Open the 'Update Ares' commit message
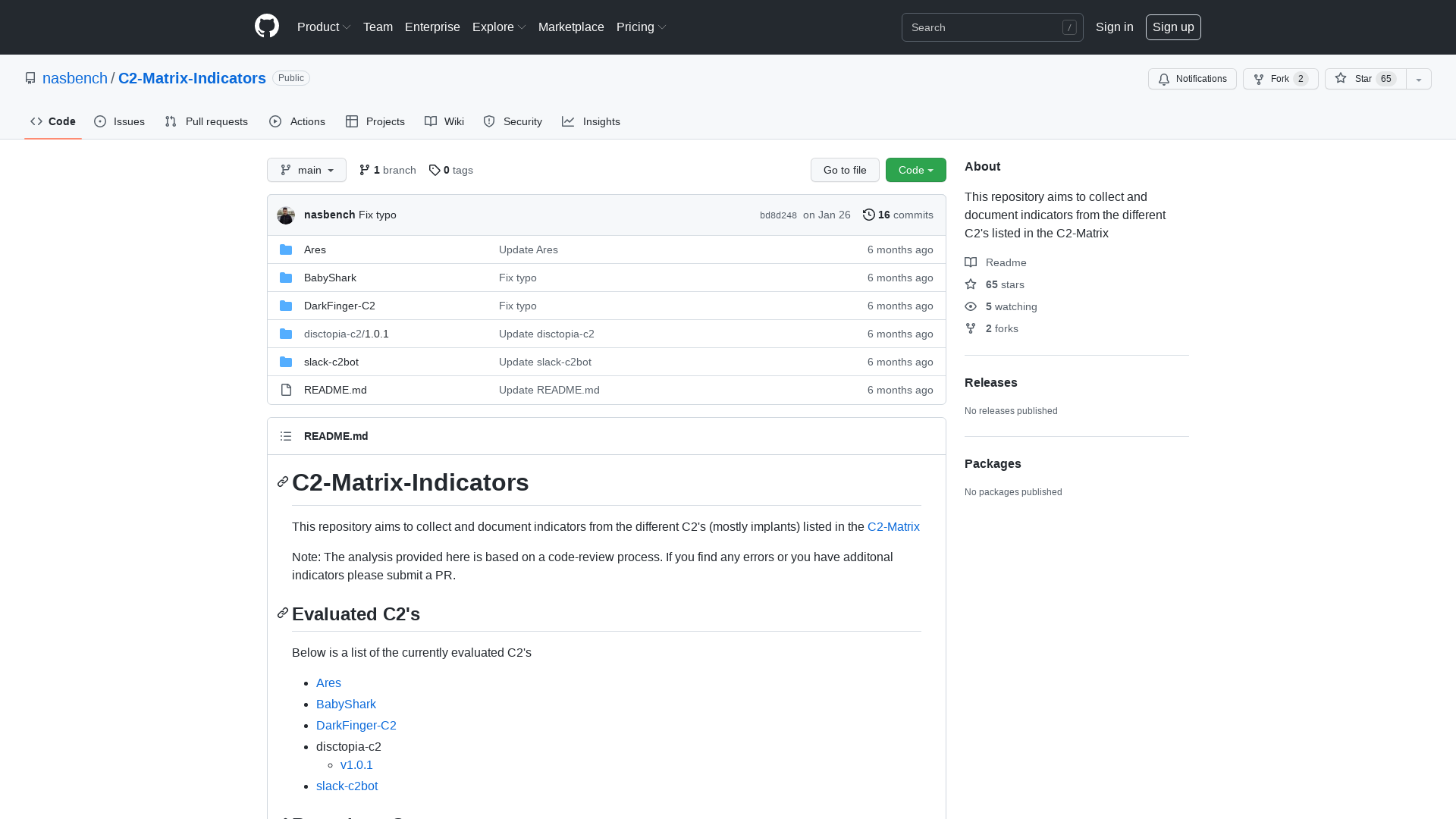This screenshot has width=1456, height=819. [529, 249]
